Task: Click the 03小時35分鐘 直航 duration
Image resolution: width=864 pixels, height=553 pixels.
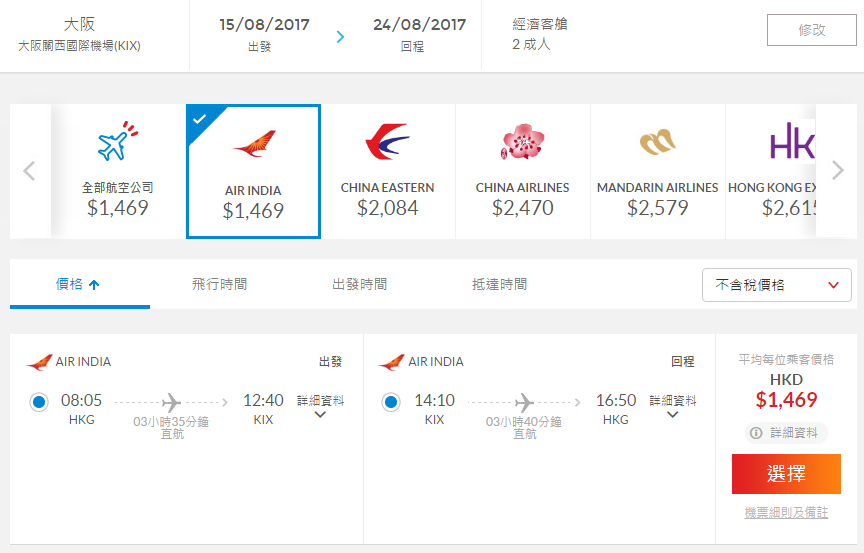Action: tap(171, 427)
